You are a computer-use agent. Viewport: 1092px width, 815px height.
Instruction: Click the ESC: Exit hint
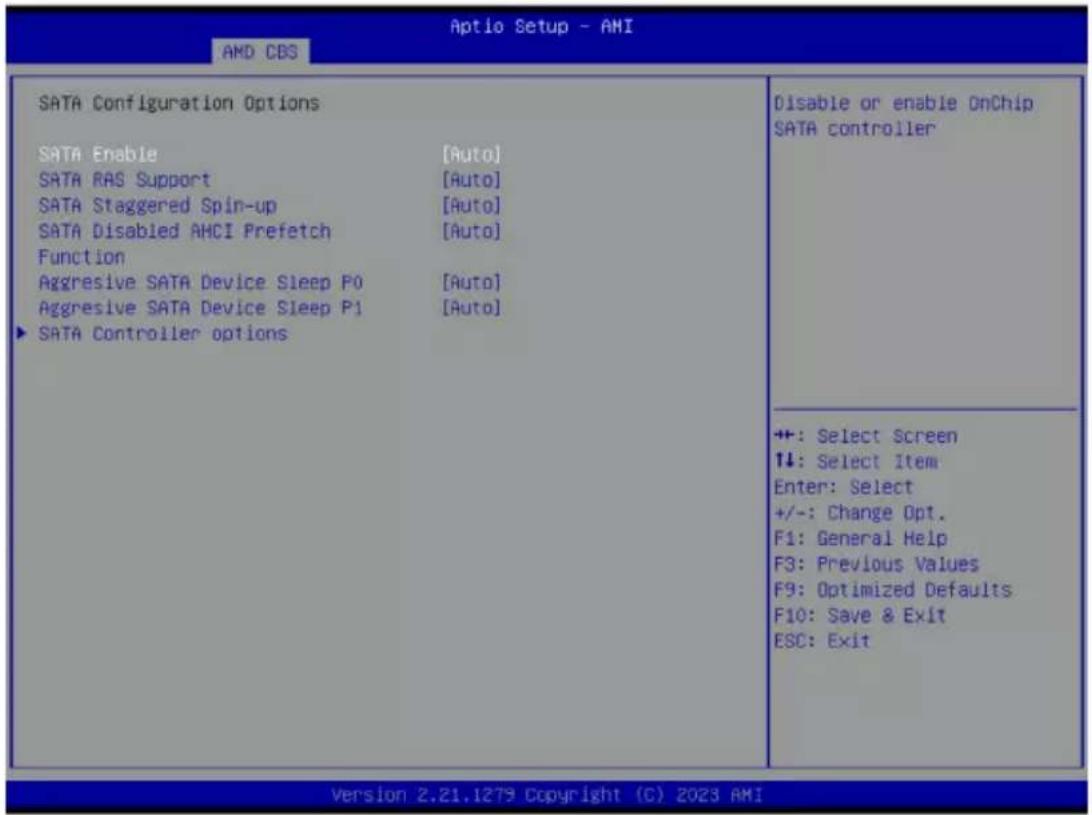822,640
